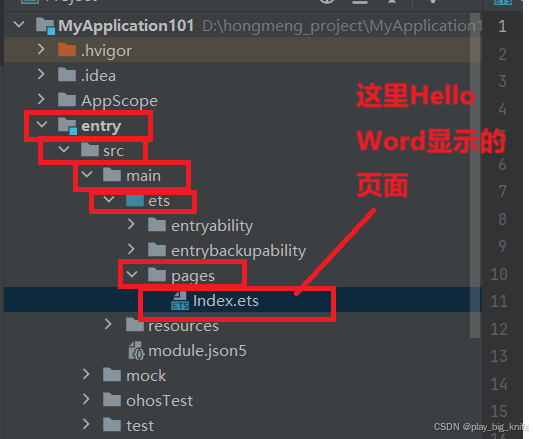Expand the resources folder
Screen dimensions: 533x439
pyautogui.click(x=108, y=324)
